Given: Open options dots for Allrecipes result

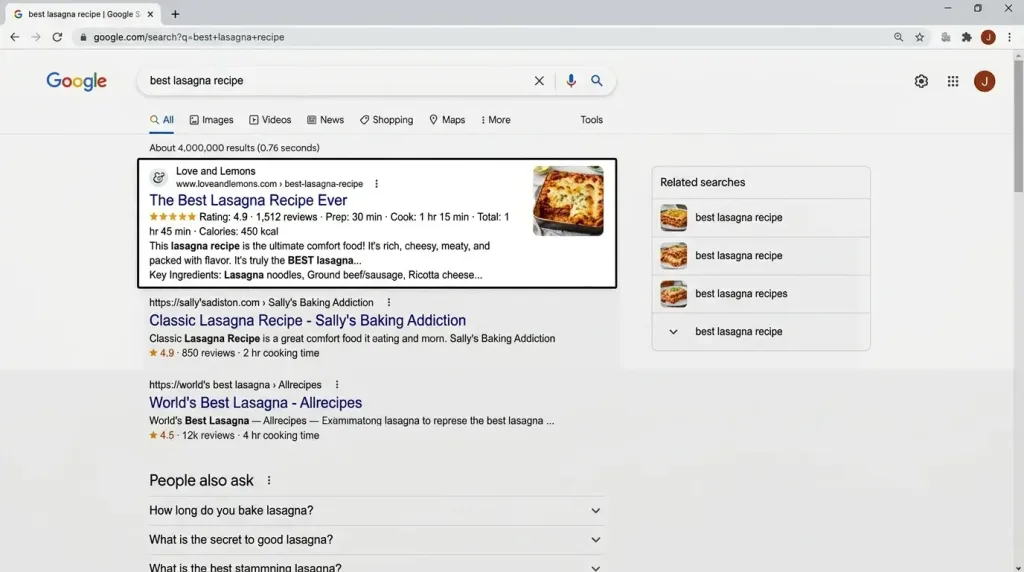Looking at the screenshot, I should tap(337, 385).
